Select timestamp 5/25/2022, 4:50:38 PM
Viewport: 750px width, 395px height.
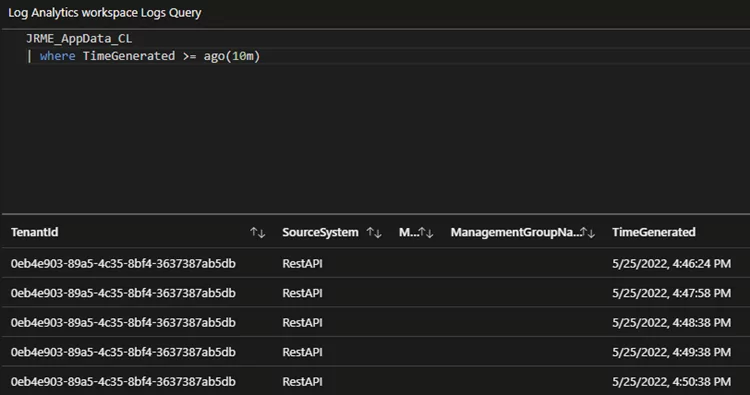(x=672, y=382)
